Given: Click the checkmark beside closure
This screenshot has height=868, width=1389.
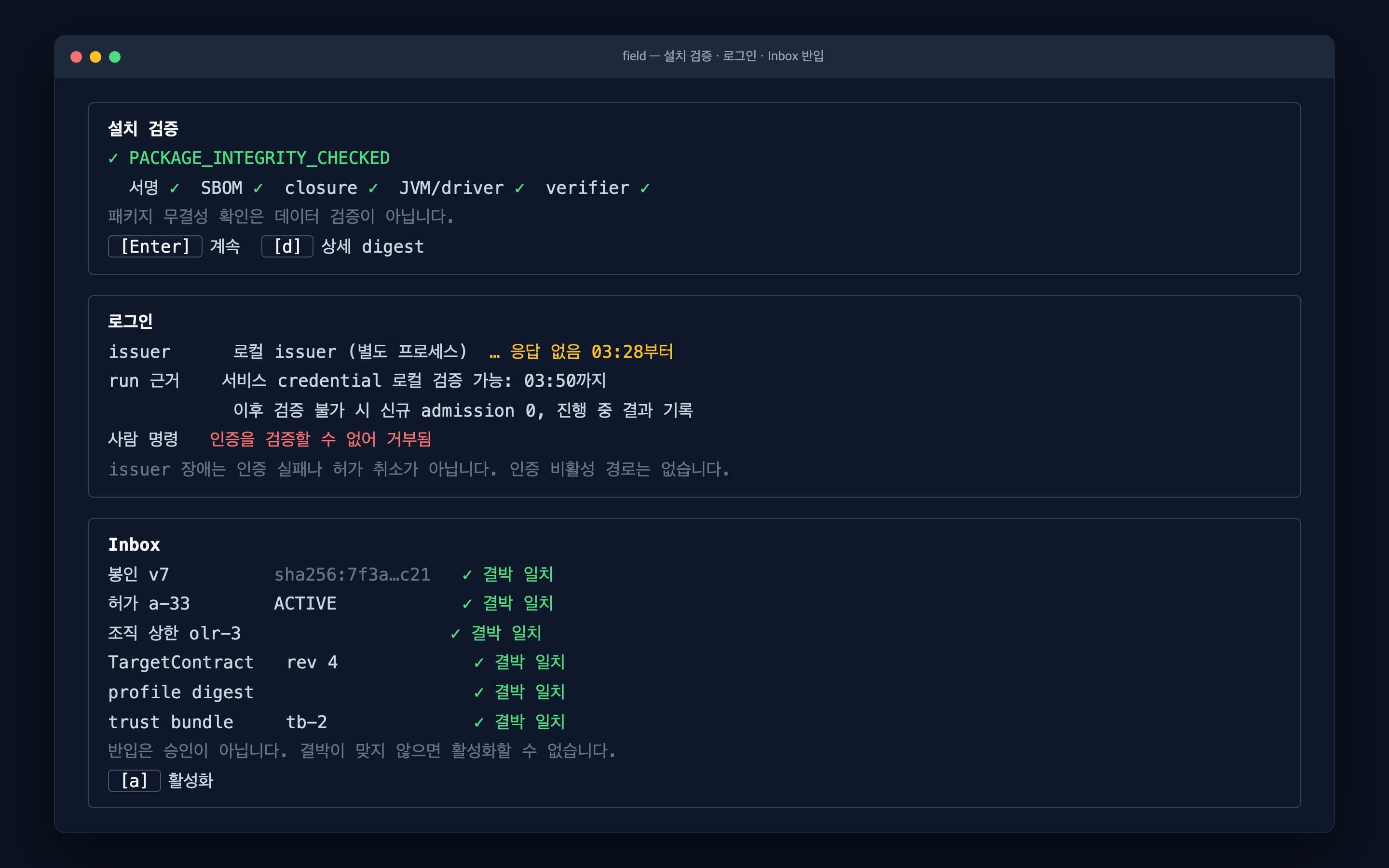Looking at the screenshot, I should (x=373, y=188).
